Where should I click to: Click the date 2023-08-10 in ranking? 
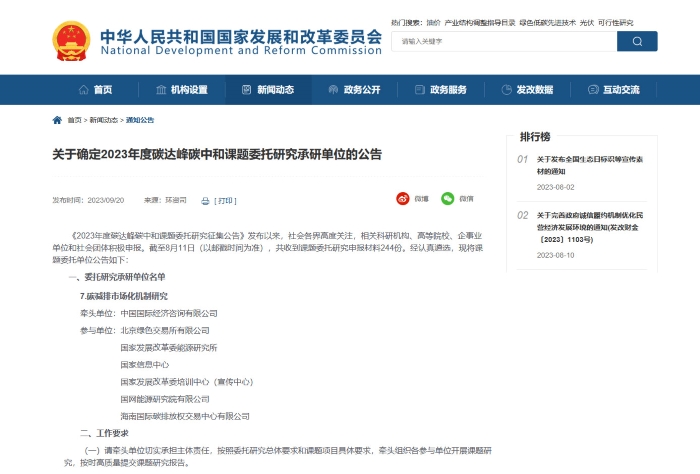point(555,255)
